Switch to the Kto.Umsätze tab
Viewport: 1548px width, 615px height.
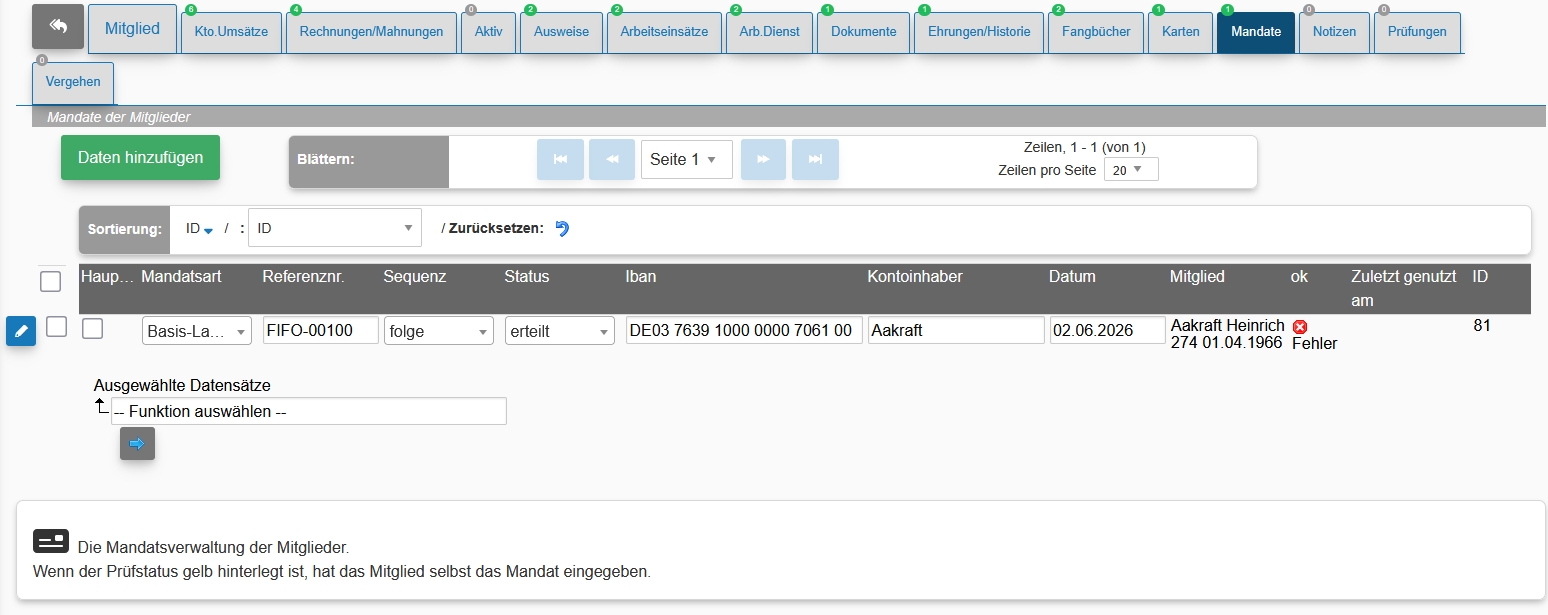click(231, 31)
